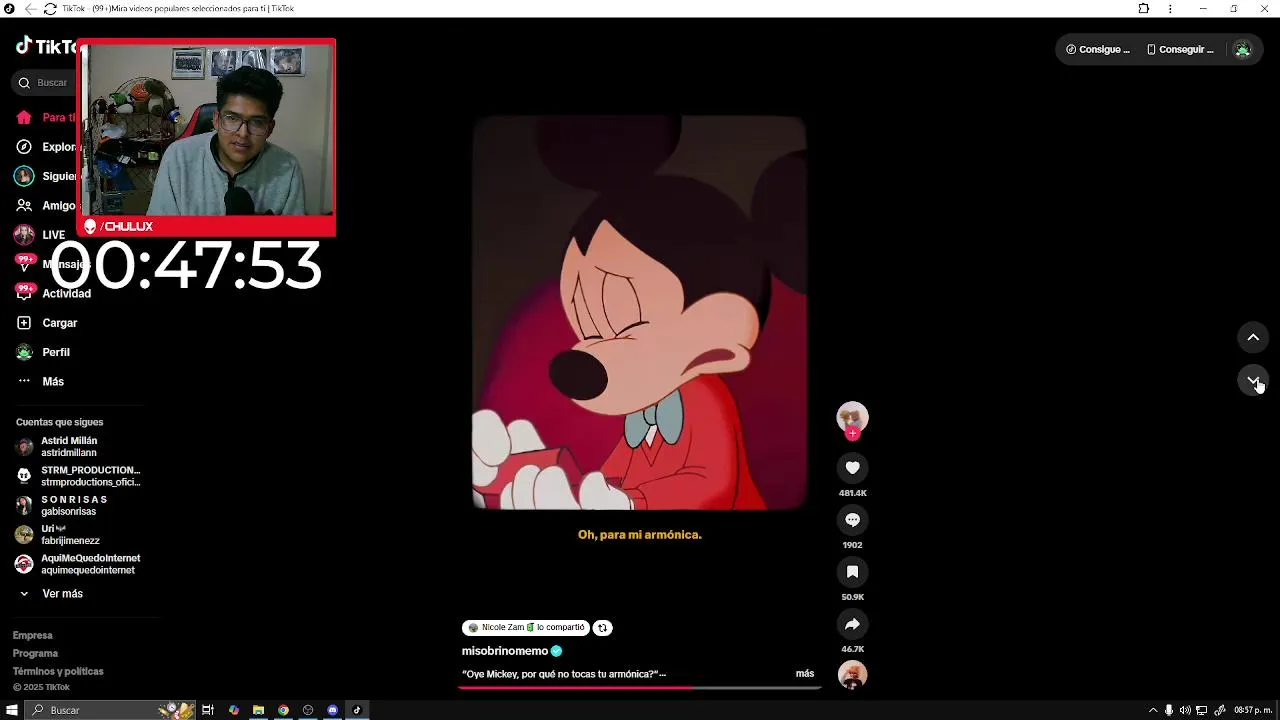Like the video with the heart icon
Viewport: 1280px width, 720px height.
852,468
